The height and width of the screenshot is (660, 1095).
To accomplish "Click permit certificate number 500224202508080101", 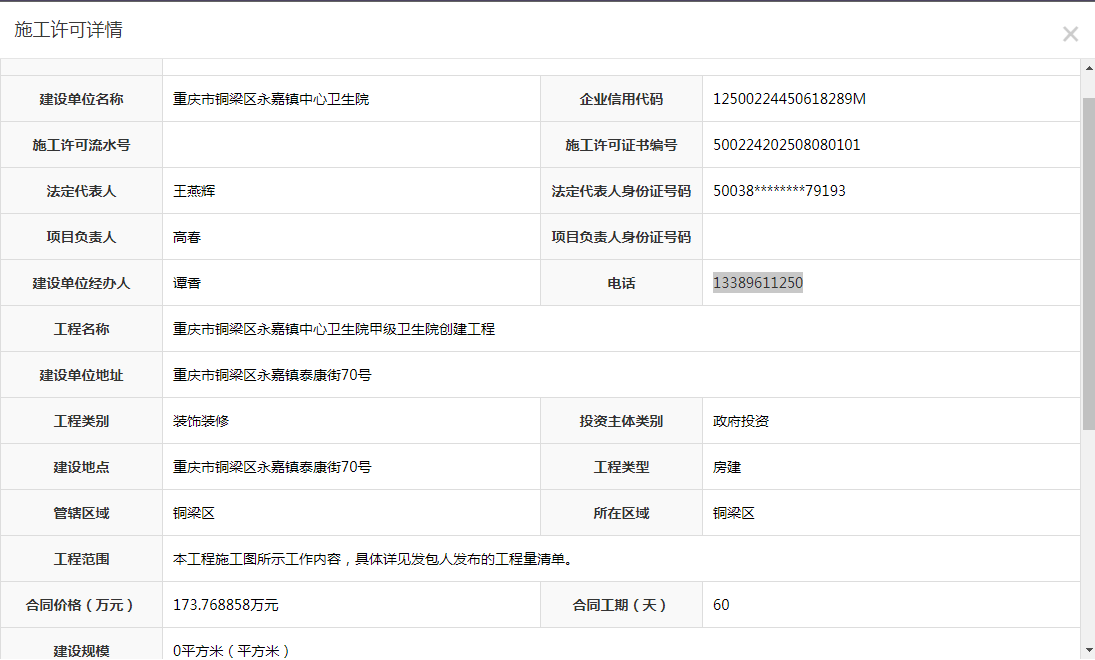I will coord(786,145).
